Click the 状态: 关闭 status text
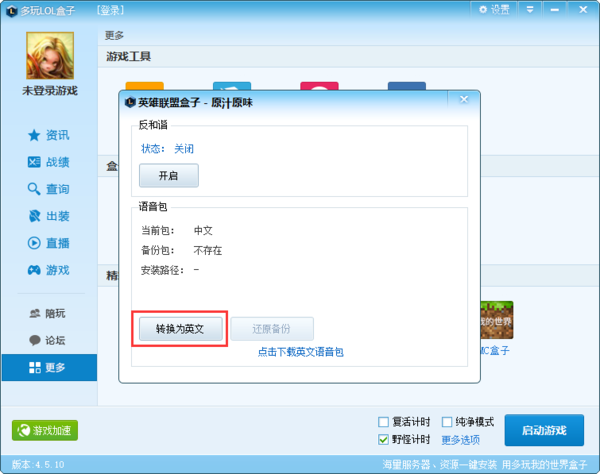Screen dimensions: 600x474 (x=168, y=148)
